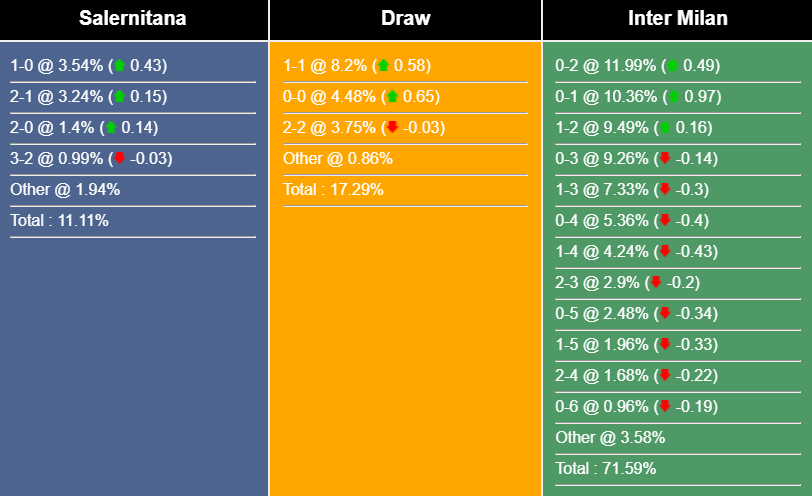This screenshot has width=812, height=496.
Task: Click the green arrow beside 0-0 draw
Action: point(392,97)
